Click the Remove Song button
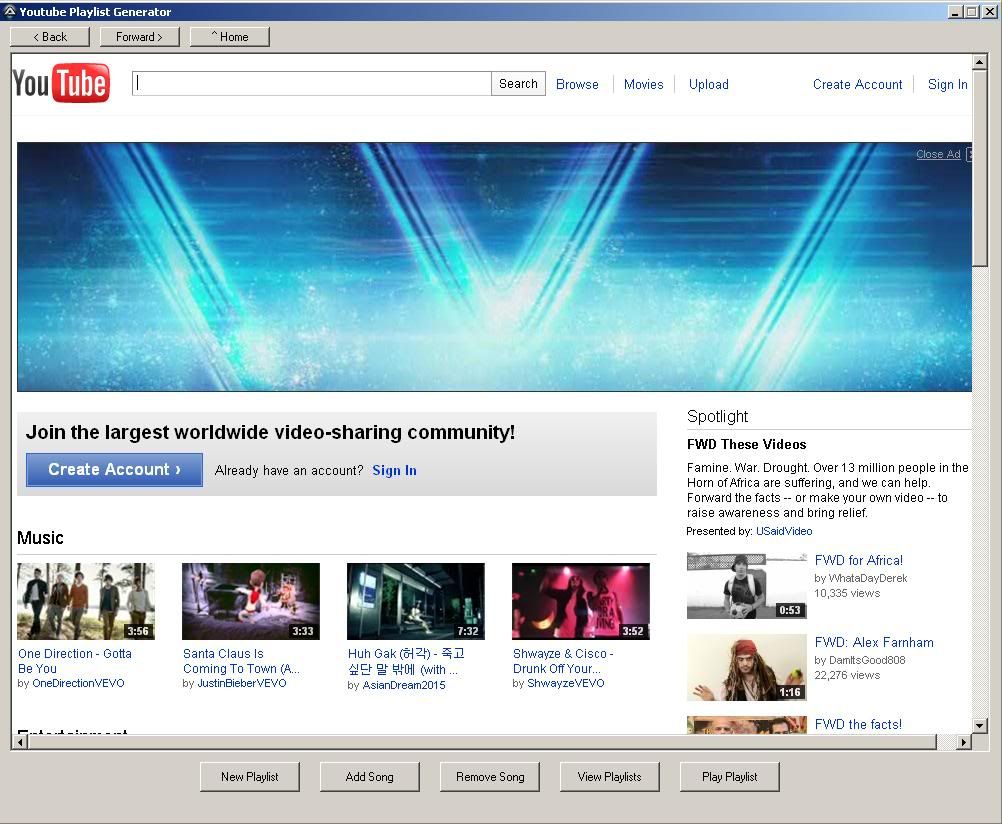The image size is (1002, 824). tap(490, 777)
